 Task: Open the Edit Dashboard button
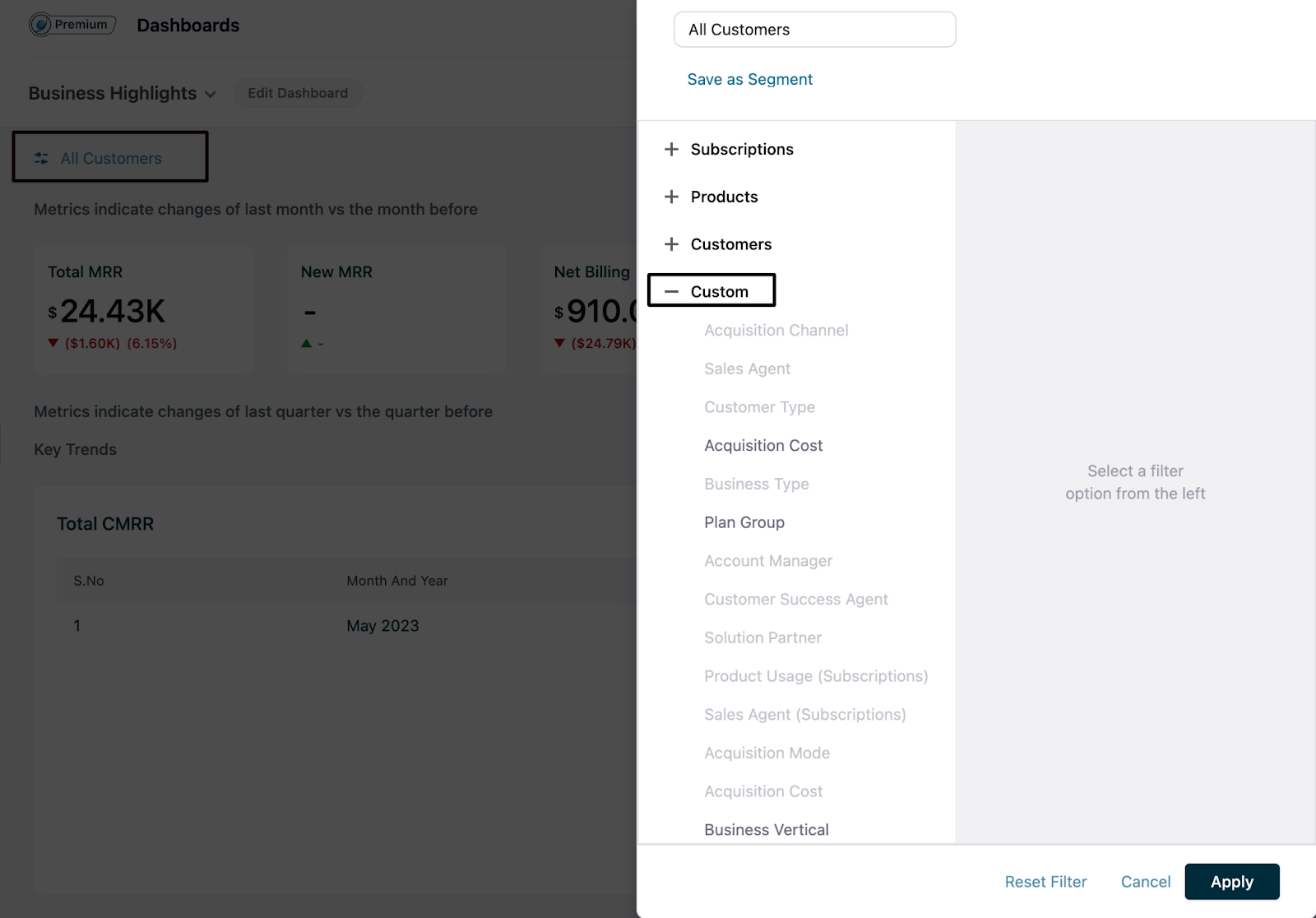298,93
